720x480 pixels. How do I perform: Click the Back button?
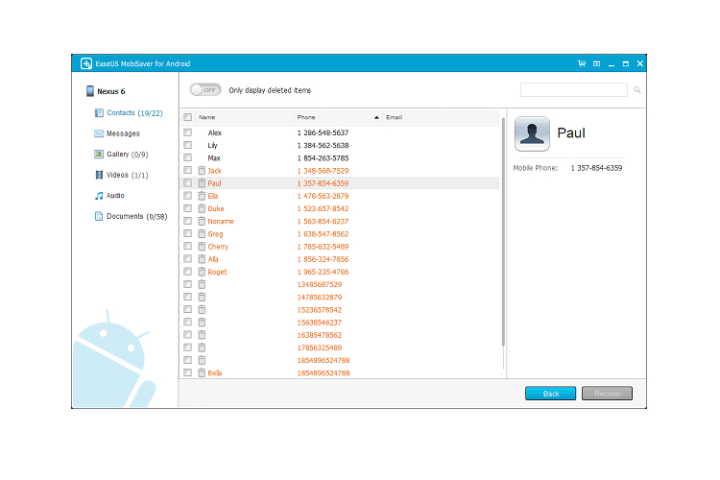coord(551,394)
